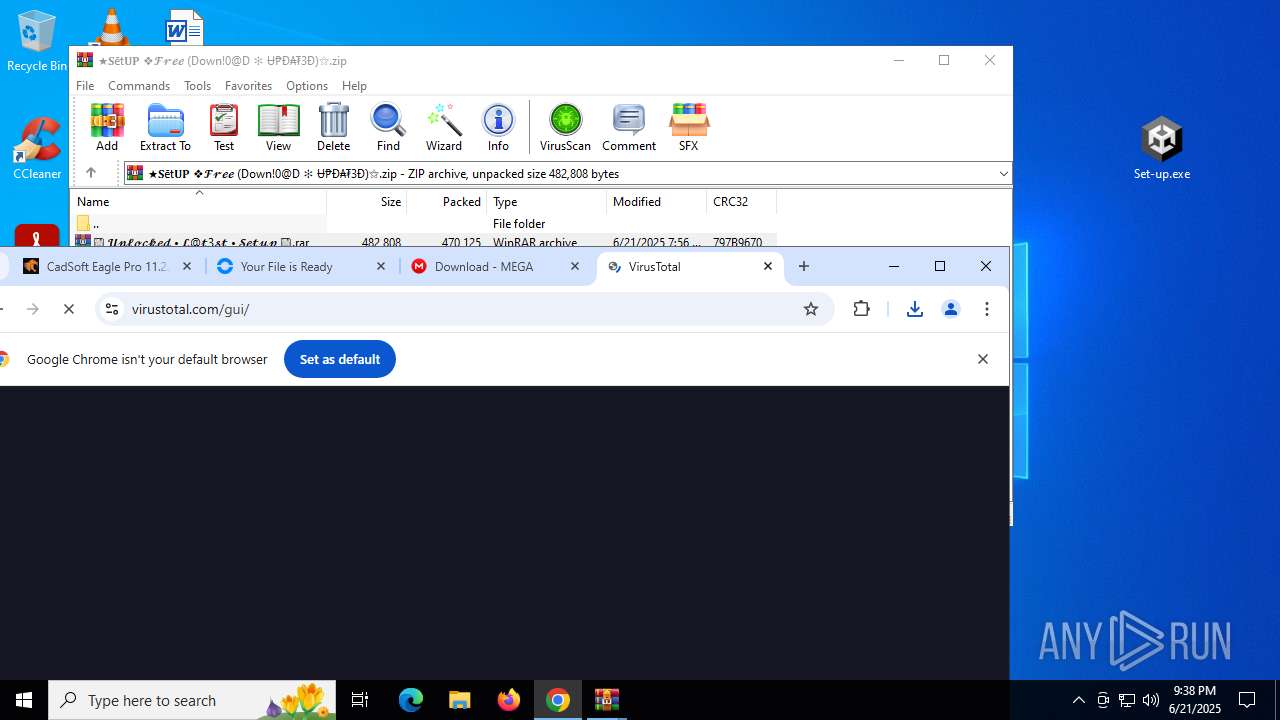Screen dimensions: 1280x720
Task: Run the Test archive tool
Action: (x=224, y=127)
